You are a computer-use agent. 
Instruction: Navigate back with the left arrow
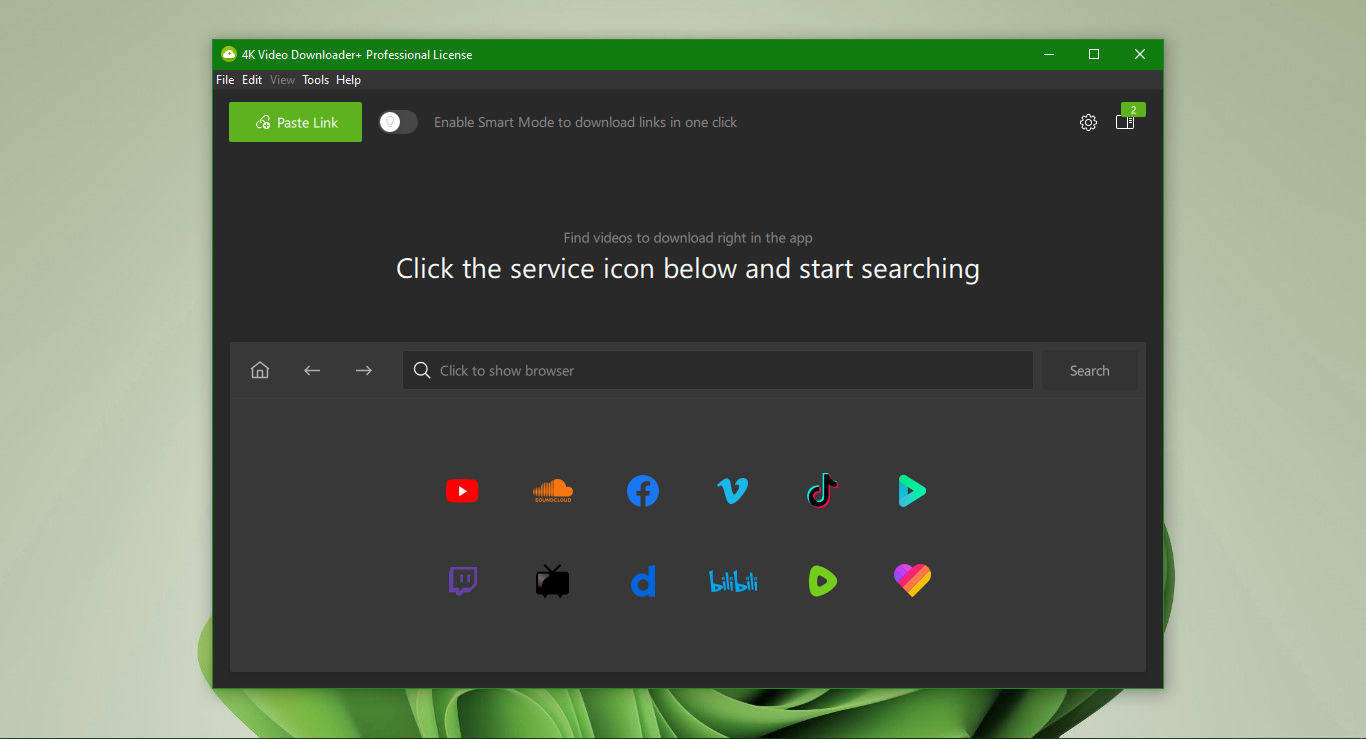pyautogui.click(x=312, y=370)
